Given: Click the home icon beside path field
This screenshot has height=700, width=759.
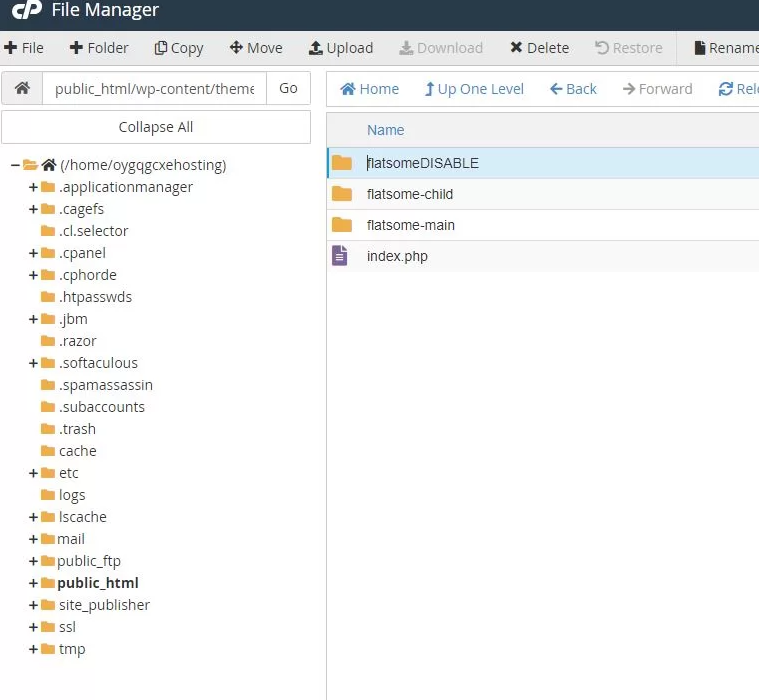Looking at the screenshot, I should (x=22, y=88).
